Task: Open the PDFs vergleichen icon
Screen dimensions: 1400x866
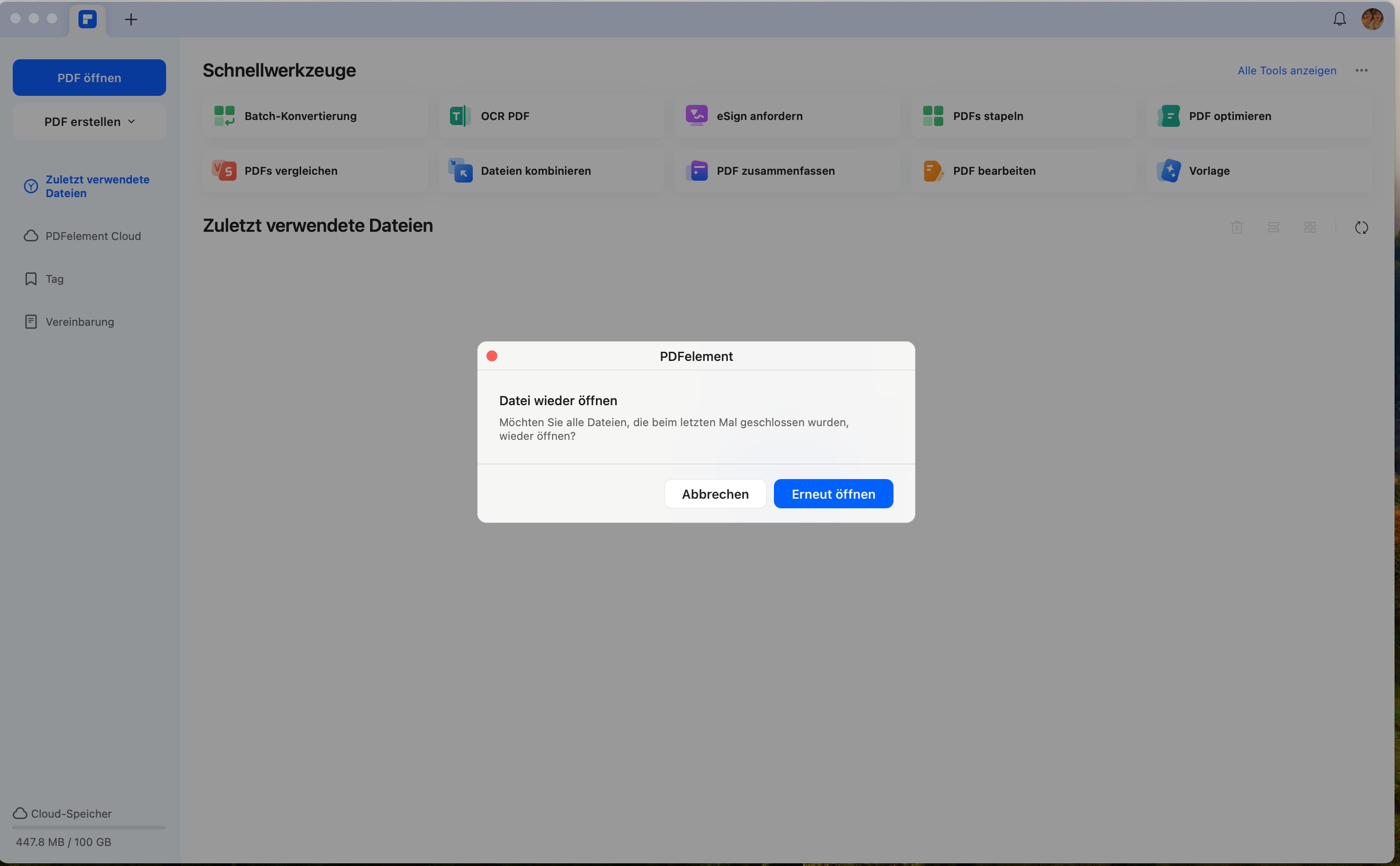Action: coord(224,171)
